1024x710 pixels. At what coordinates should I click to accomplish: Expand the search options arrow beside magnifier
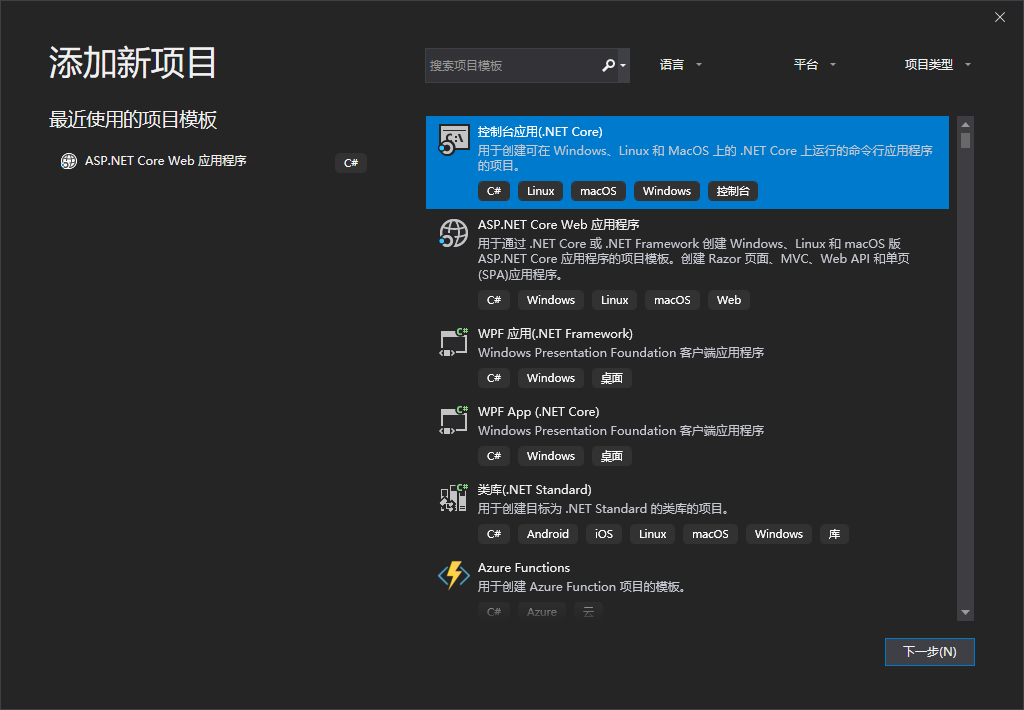pyautogui.click(x=623, y=65)
